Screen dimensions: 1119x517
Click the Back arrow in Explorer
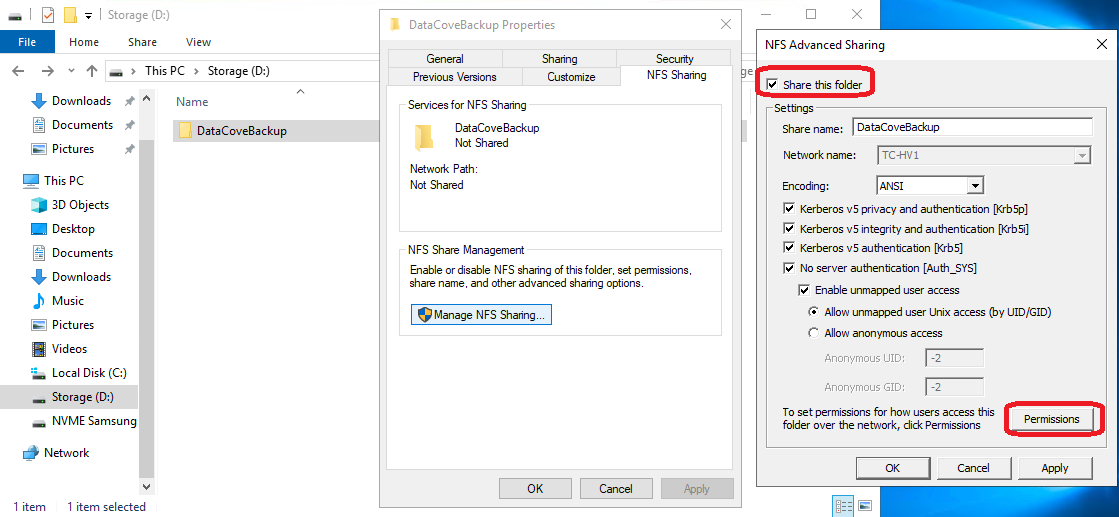click(18, 71)
